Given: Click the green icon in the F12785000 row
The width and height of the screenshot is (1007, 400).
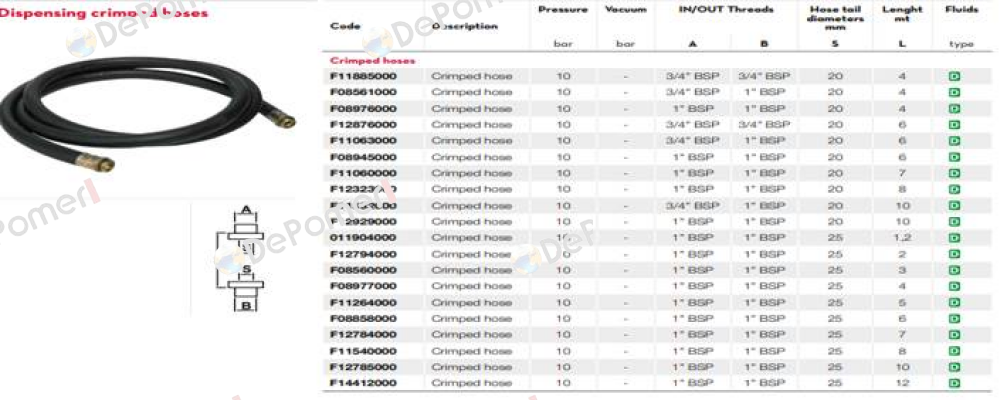Looking at the screenshot, I should pos(954,367).
